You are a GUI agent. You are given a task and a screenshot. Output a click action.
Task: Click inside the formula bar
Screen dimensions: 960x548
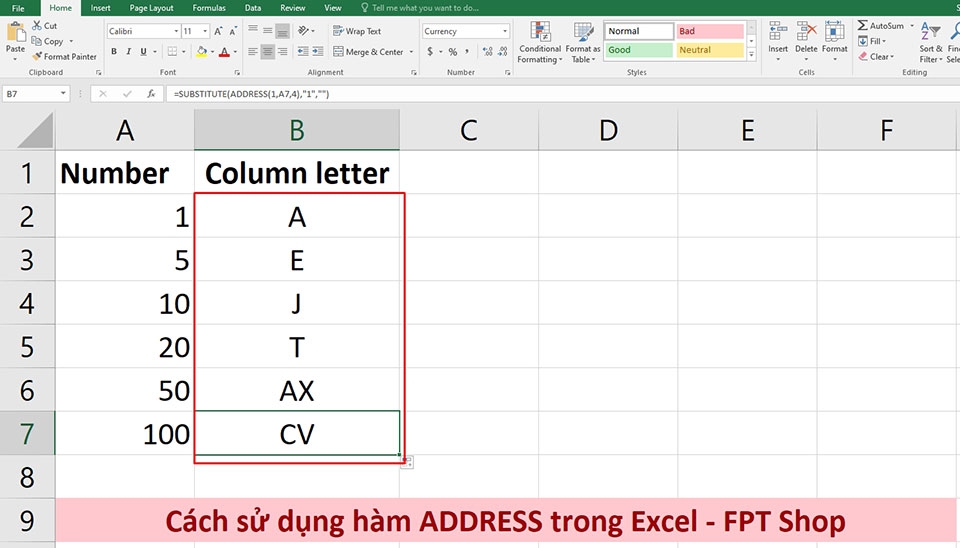(x=562, y=94)
